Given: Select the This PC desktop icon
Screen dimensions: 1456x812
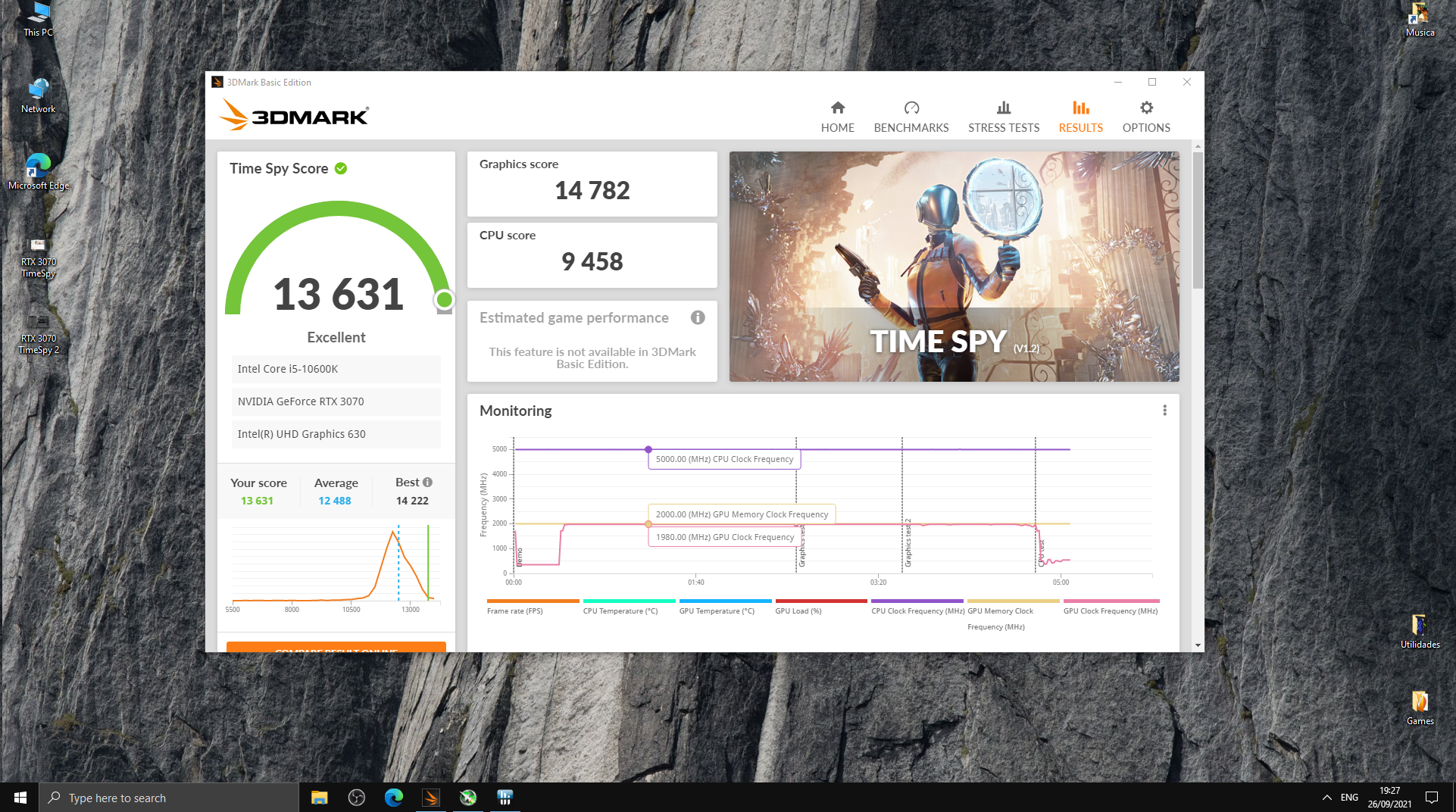Looking at the screenshot, I should (38, 20).
